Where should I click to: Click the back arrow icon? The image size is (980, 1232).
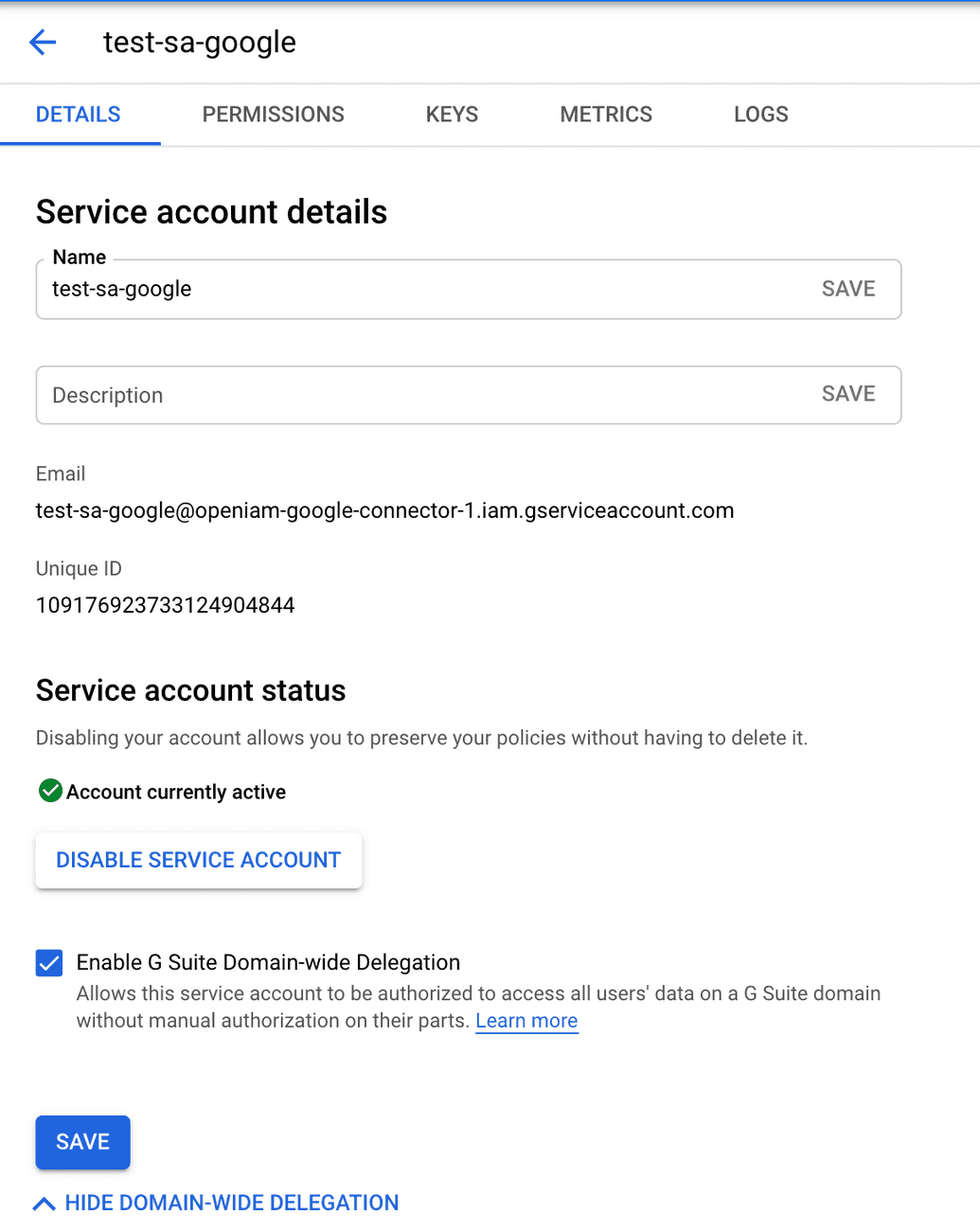(43, 43)
